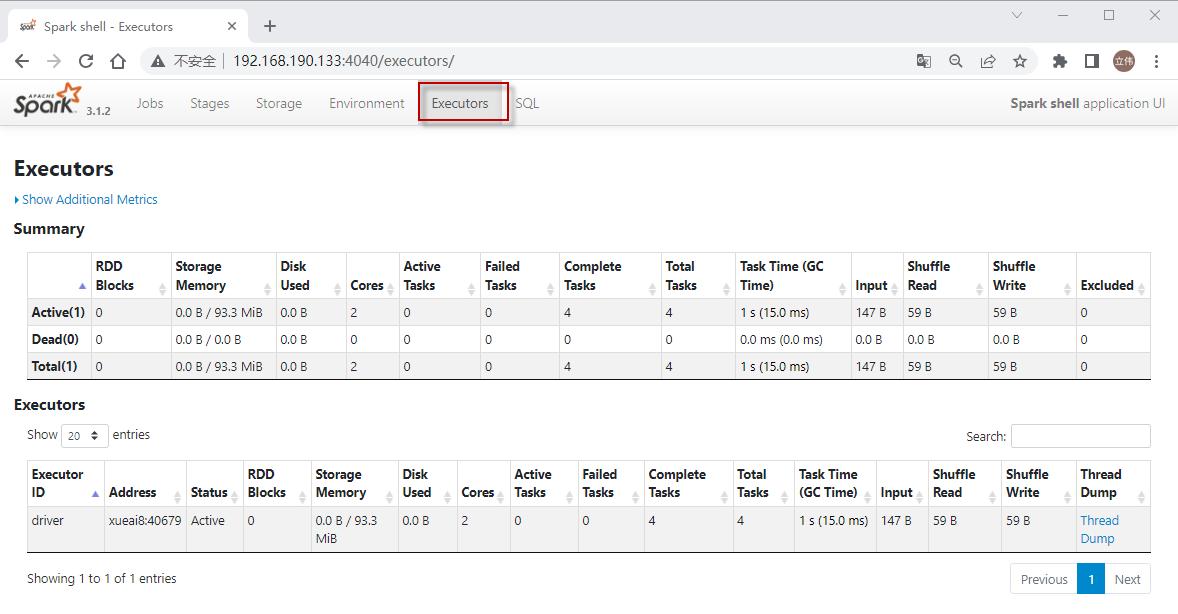Screen dimensions: 1178x614
Task: Open the Environment tab
Action: 367,103
